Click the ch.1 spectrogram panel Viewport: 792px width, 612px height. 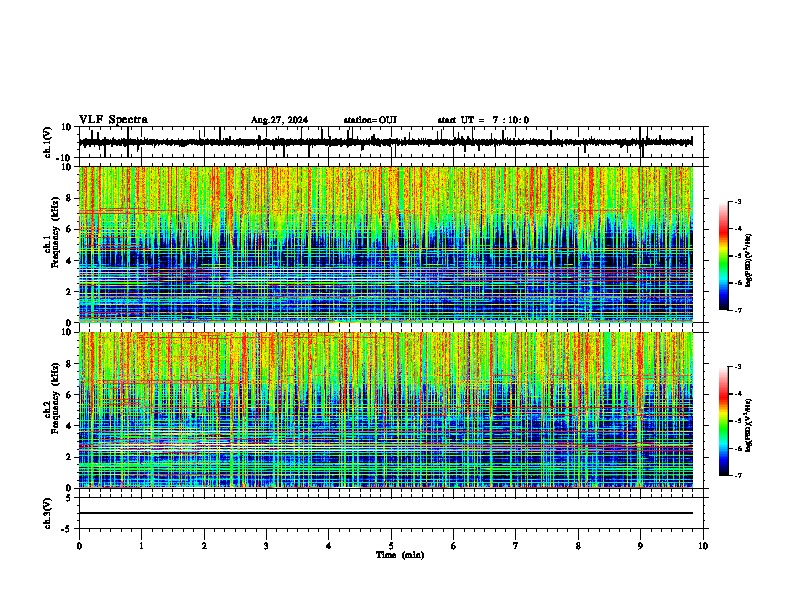(x=385, y=244)
